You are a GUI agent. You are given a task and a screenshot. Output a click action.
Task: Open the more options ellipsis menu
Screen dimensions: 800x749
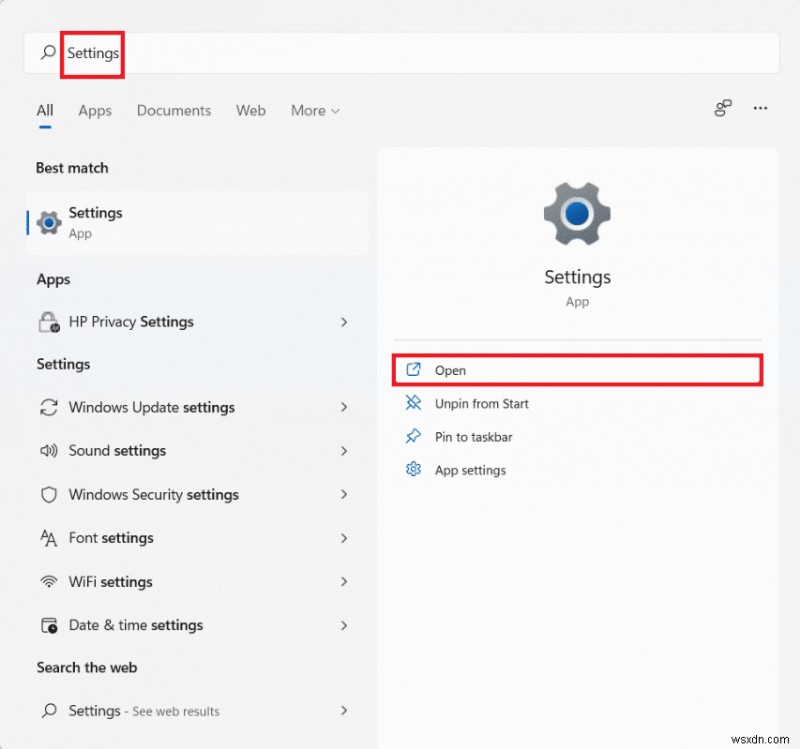pyautogui.click(x=761, y=108)
